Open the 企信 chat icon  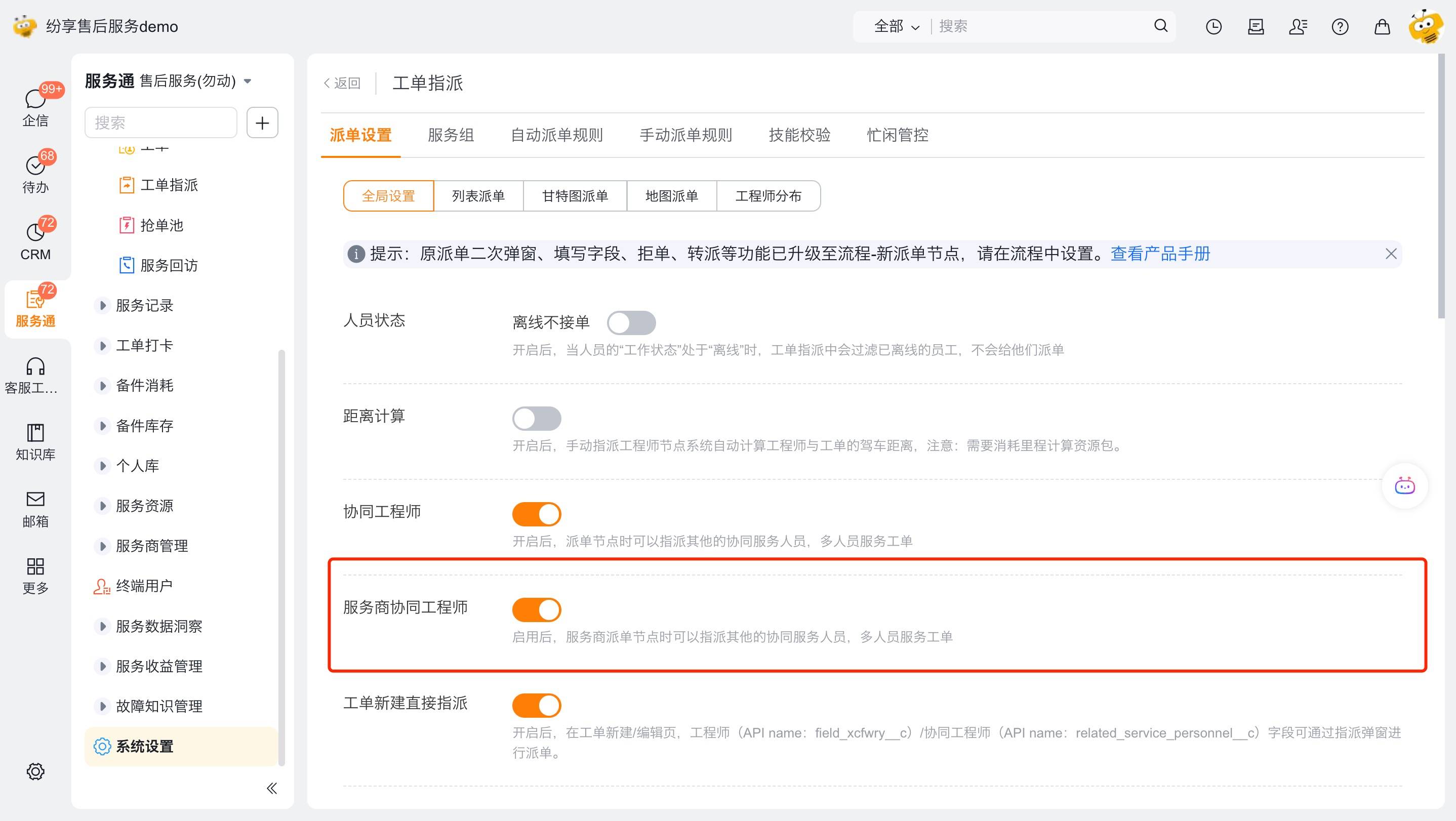[x=35, y=99]
